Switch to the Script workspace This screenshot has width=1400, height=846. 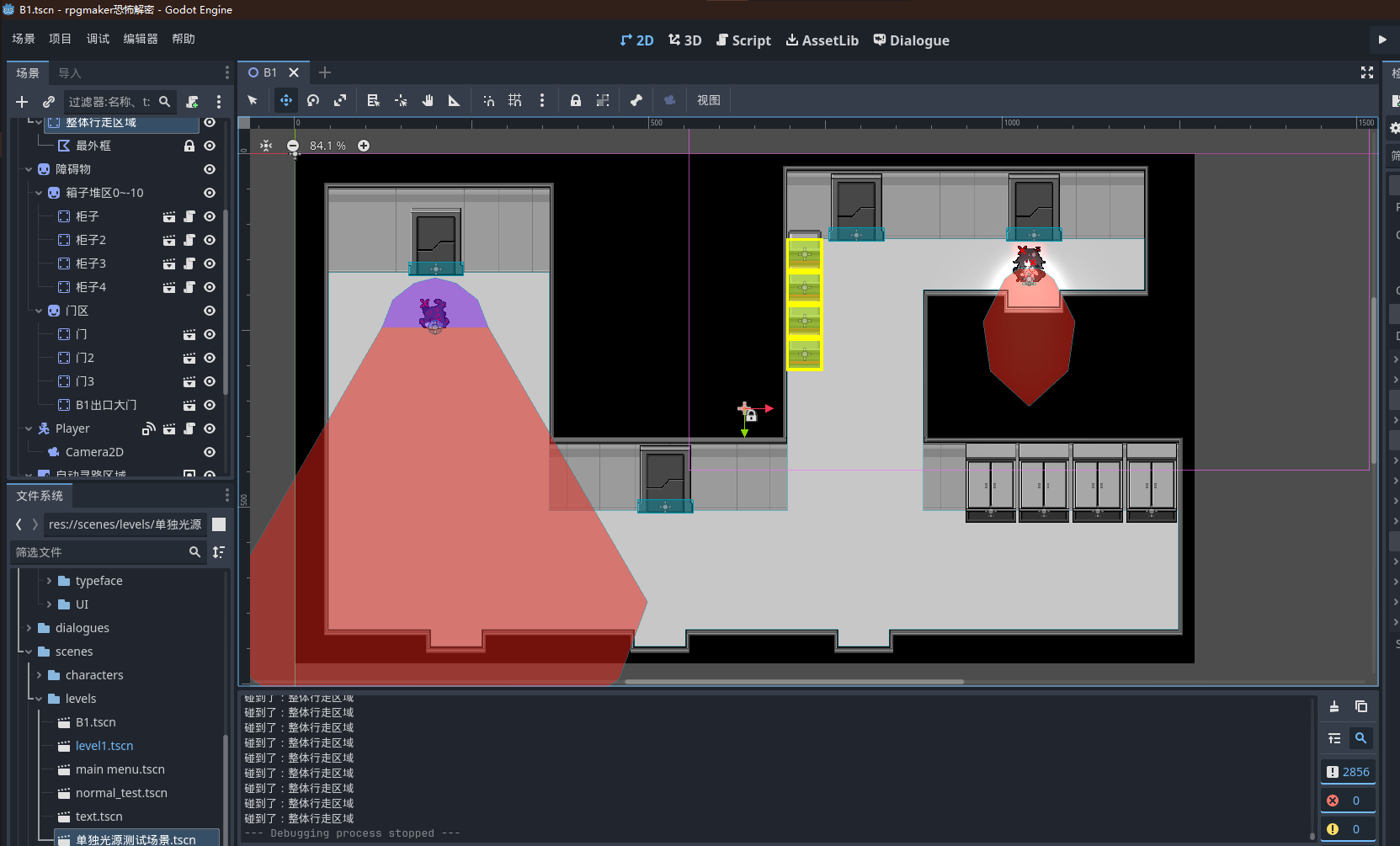[x=743, y=40]
